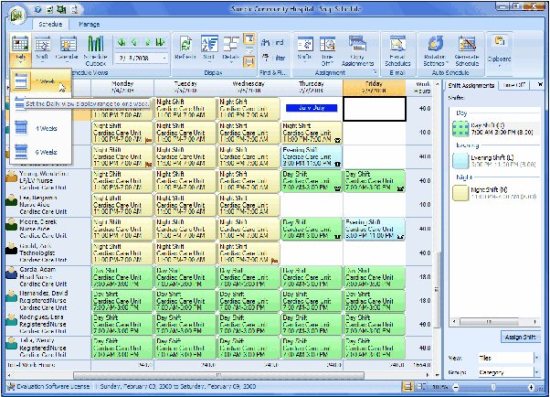Click the Refresh icon in Display group

pyautogui.click(x=186, y=48)
